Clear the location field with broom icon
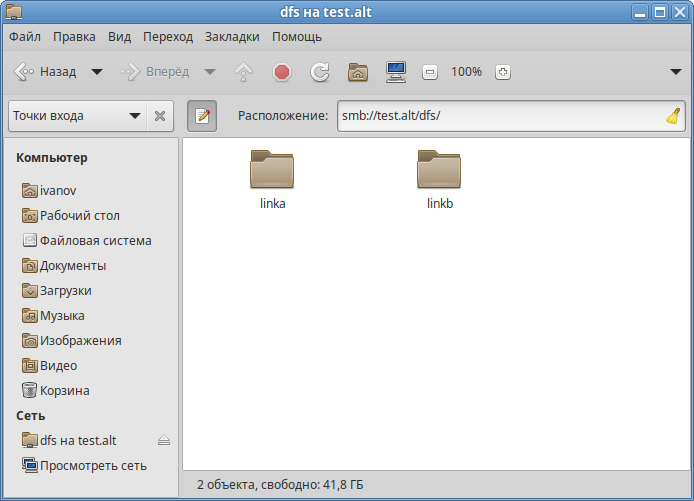The height and width of the screenshot is (501, 694). pos(673,116)
